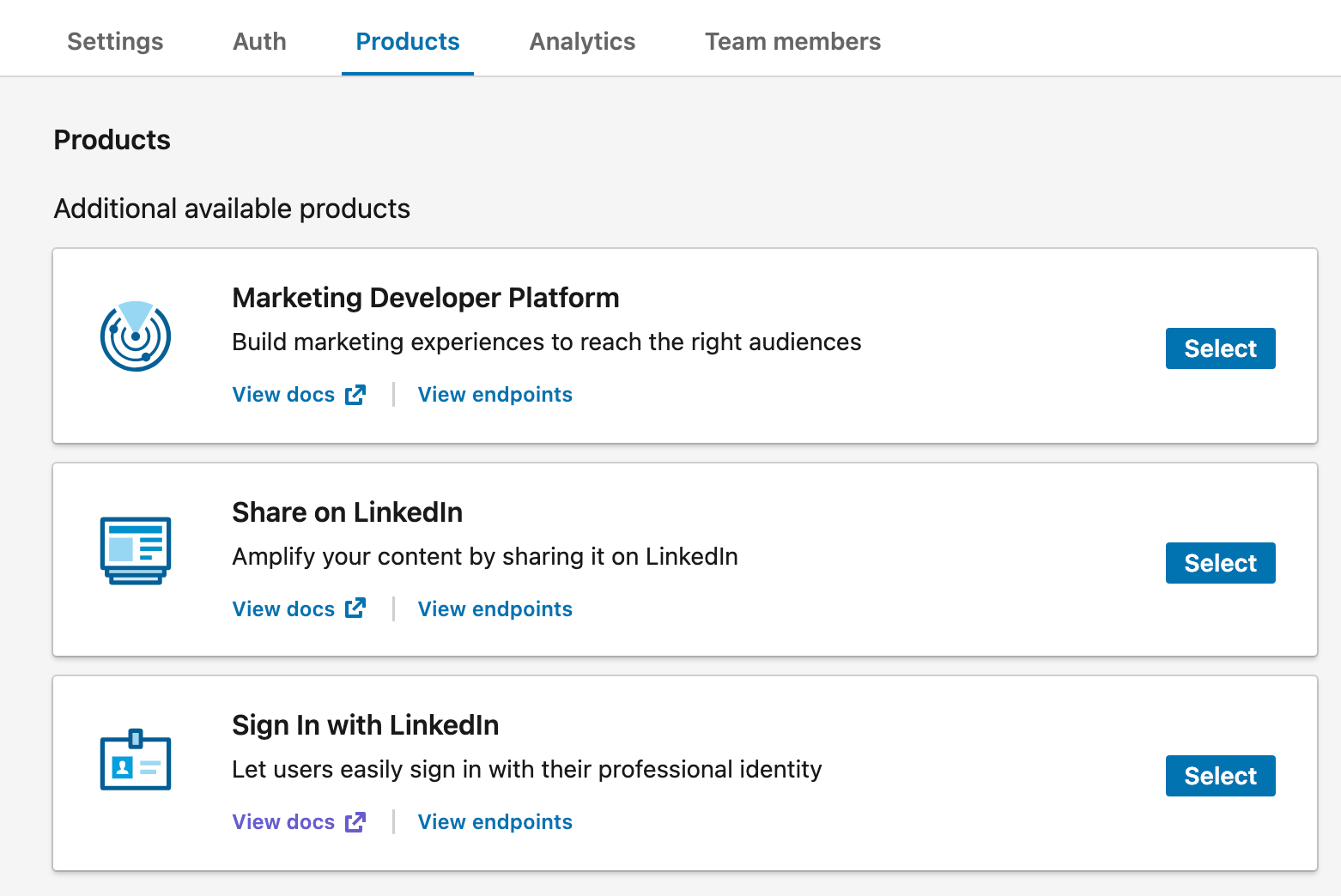View endpoints for Sign In with LinkedIn

coord(495,822)
